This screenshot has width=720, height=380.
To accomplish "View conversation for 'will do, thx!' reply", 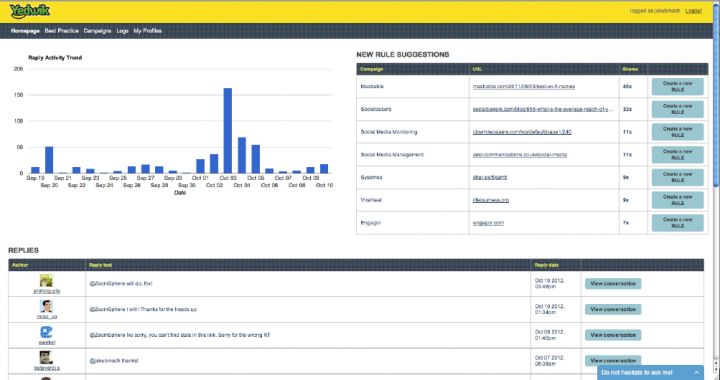I will click(x=613, y=284).
